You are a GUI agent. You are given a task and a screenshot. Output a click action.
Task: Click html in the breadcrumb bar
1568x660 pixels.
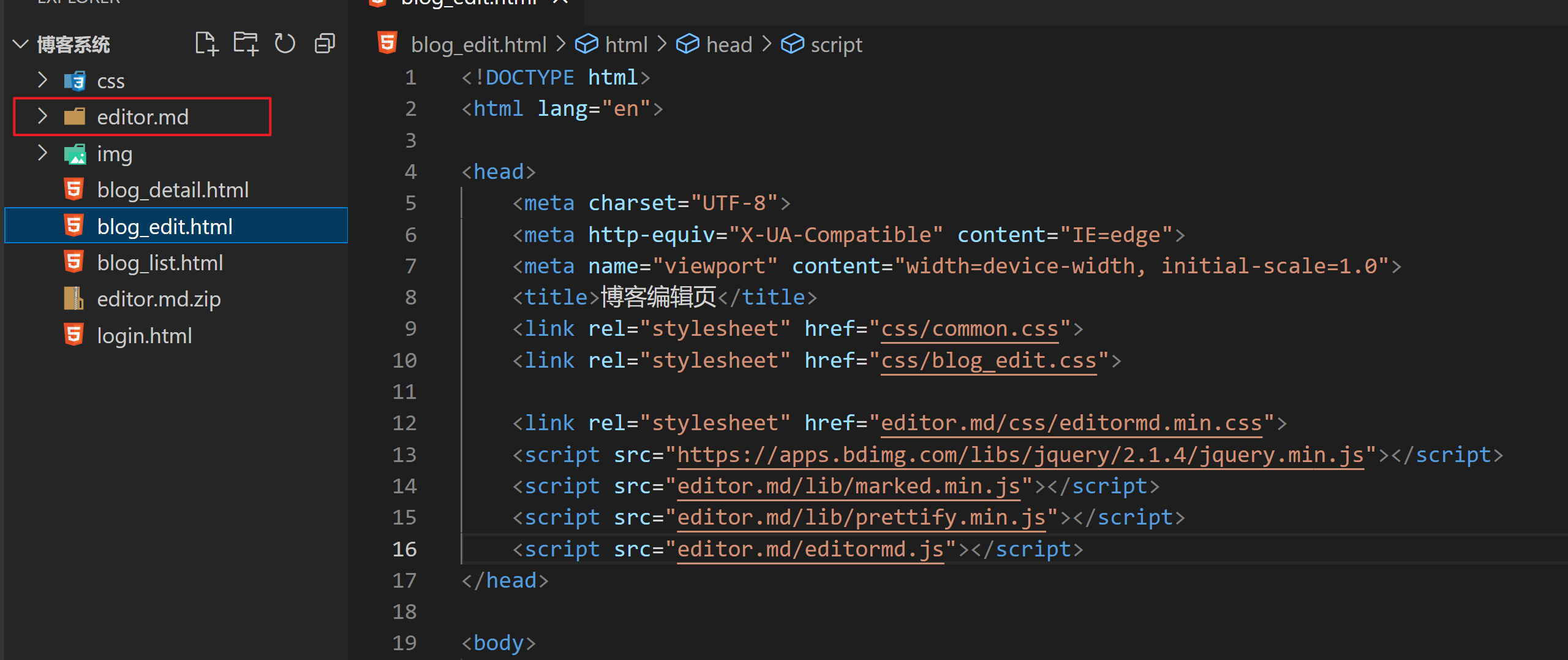click(625, 44)
